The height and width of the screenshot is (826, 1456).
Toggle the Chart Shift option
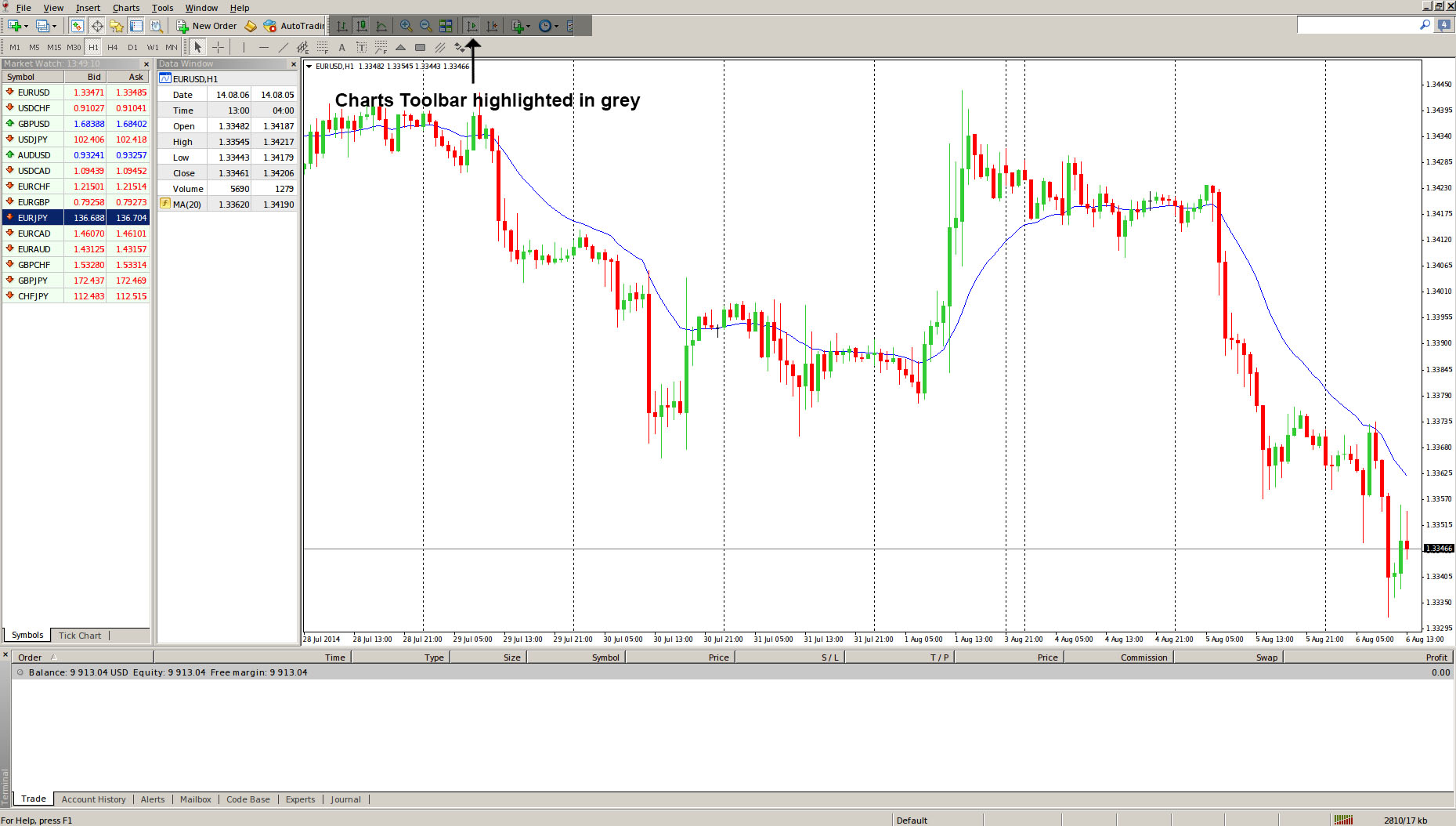tap(492, 26)
